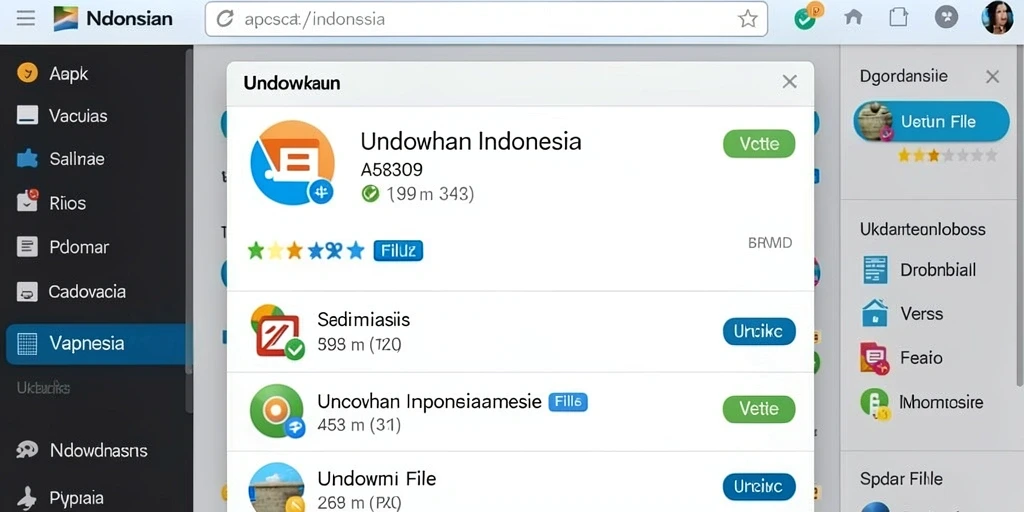Open the page document icon in toolbar

pyautogui.click(x=899, y=17)
